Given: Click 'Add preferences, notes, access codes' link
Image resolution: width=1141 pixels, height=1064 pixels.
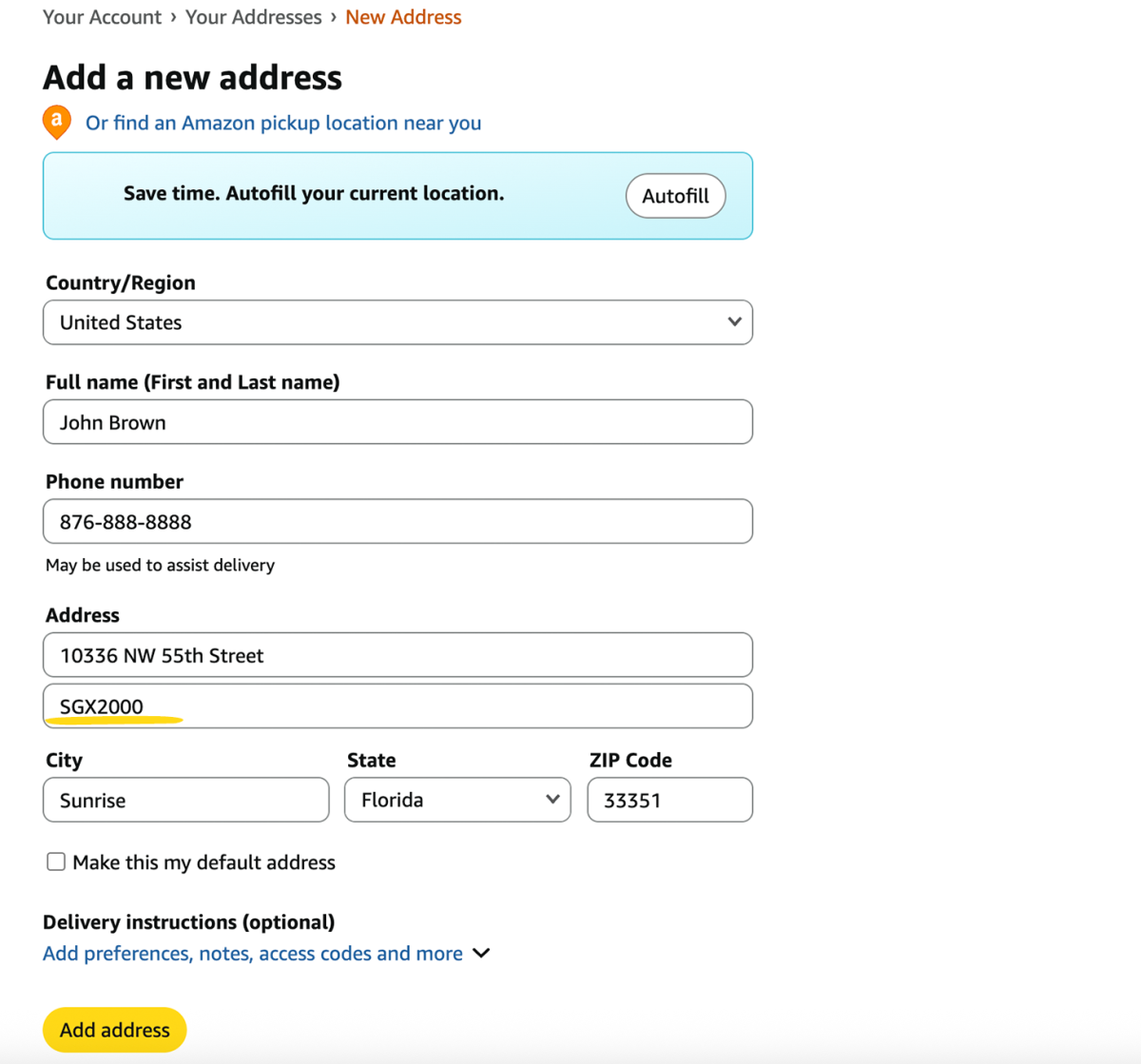Looking at the screenshot, I should [253, 953].
